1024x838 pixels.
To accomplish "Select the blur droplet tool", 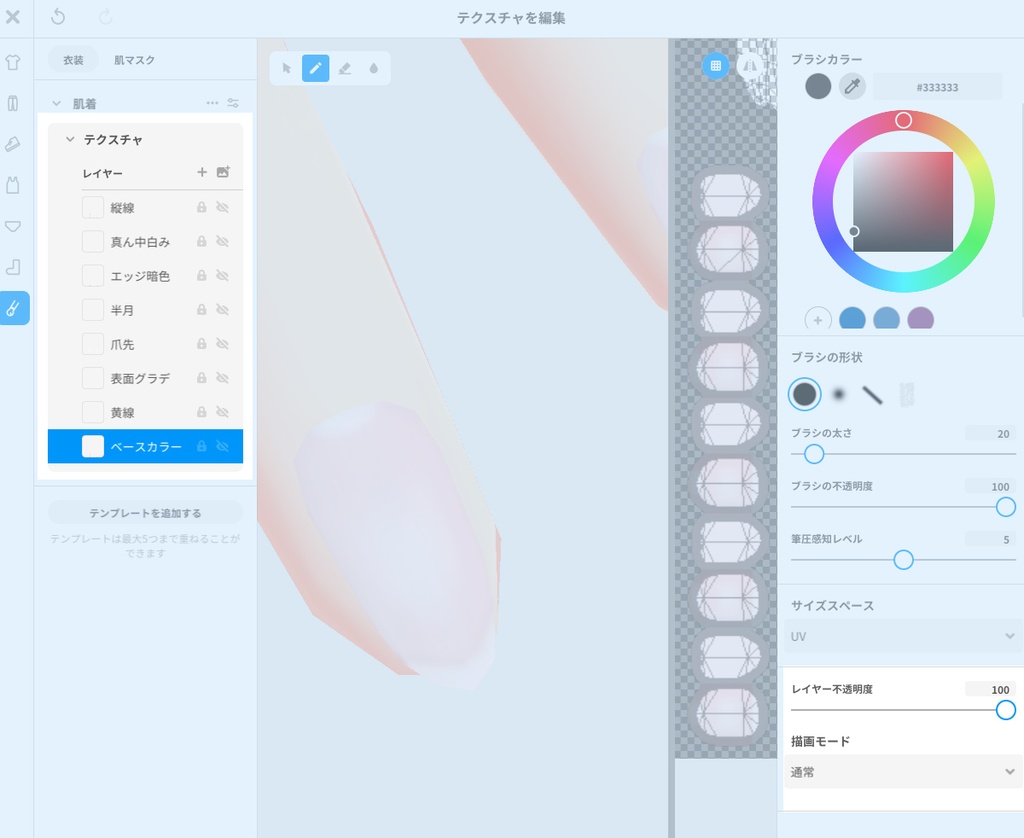I will tap(371, 68).
